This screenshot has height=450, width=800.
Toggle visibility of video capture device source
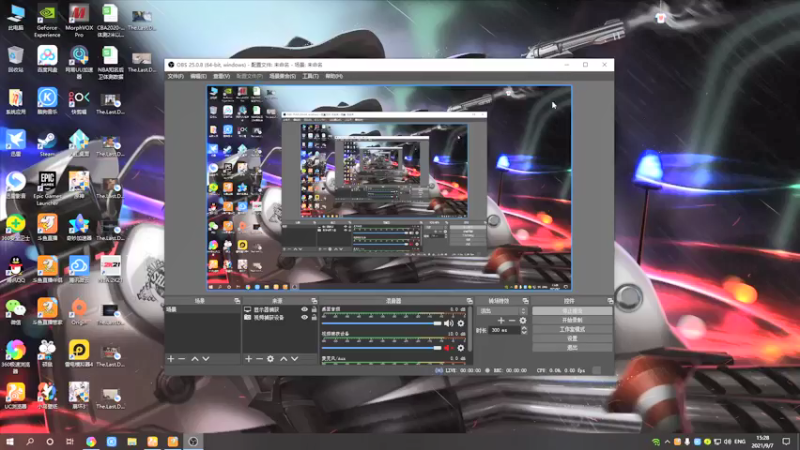(304, 317)
